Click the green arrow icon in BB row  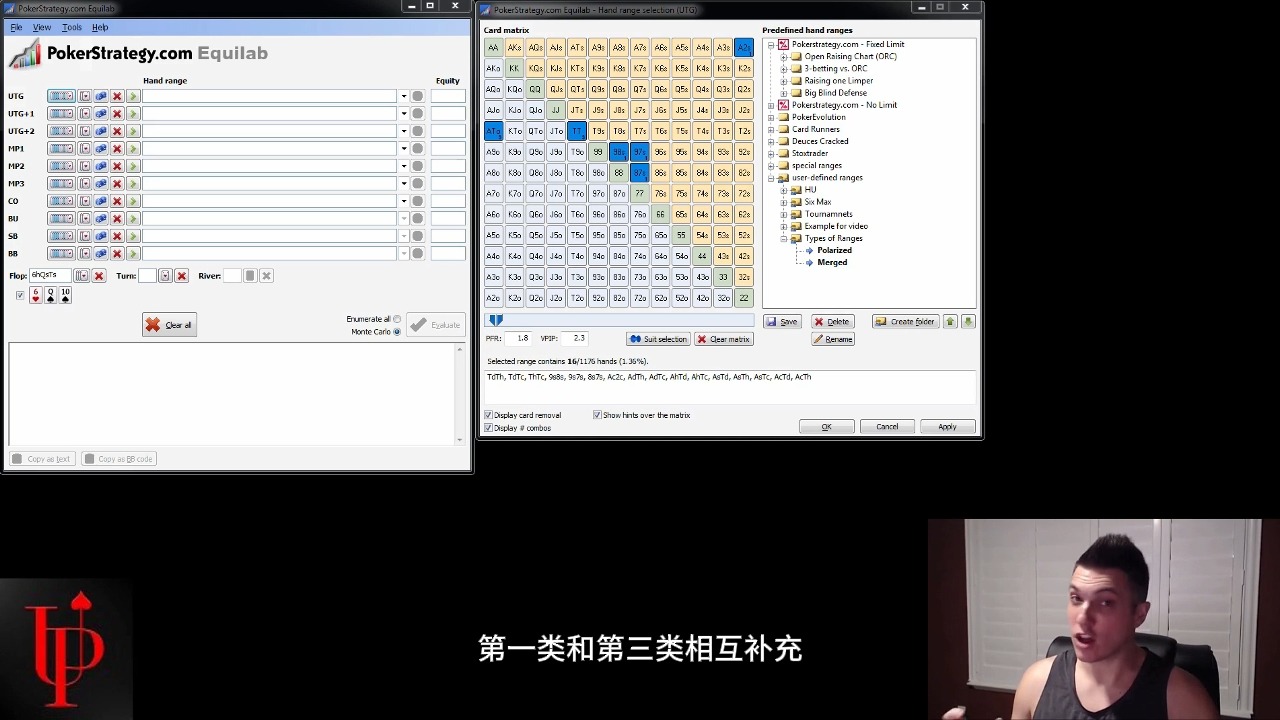[133, 254]
